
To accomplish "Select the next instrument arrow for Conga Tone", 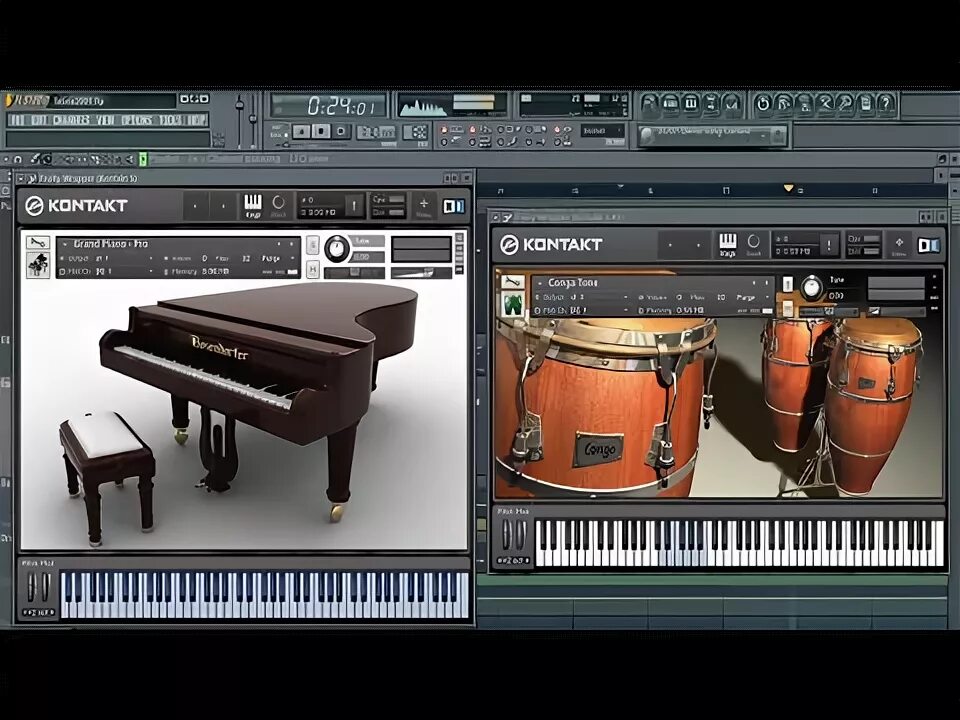I will click(x=767, y=283).
